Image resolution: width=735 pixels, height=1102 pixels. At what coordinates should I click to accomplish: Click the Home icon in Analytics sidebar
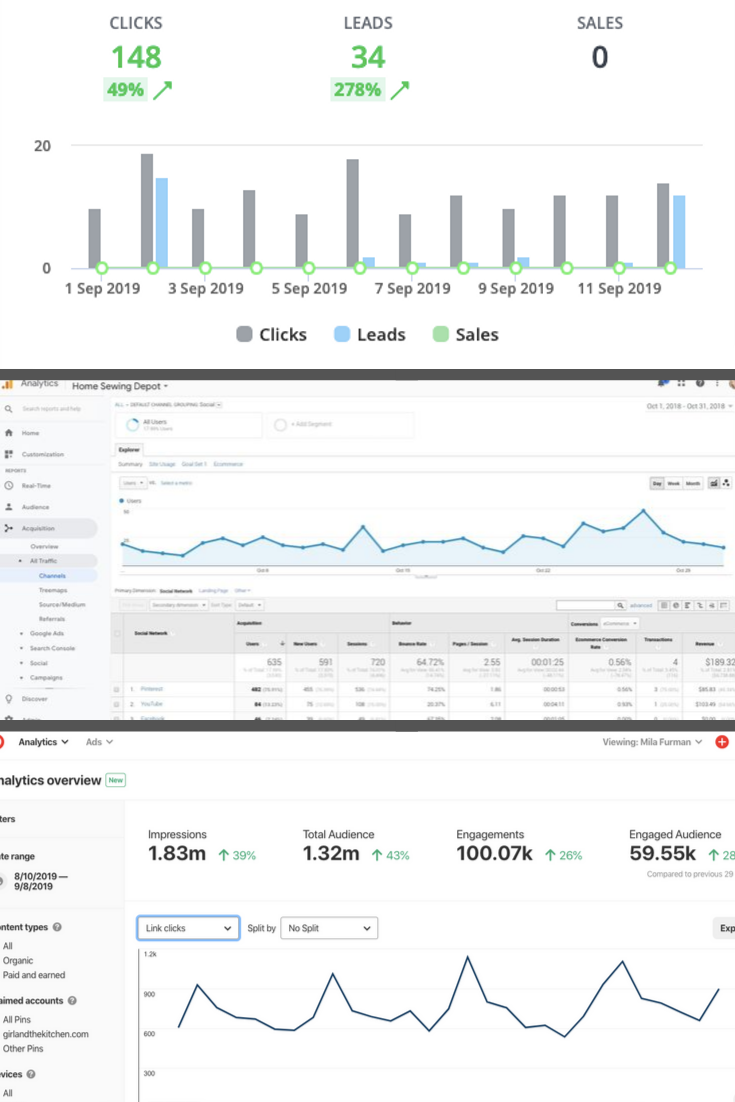click(9, 433)
